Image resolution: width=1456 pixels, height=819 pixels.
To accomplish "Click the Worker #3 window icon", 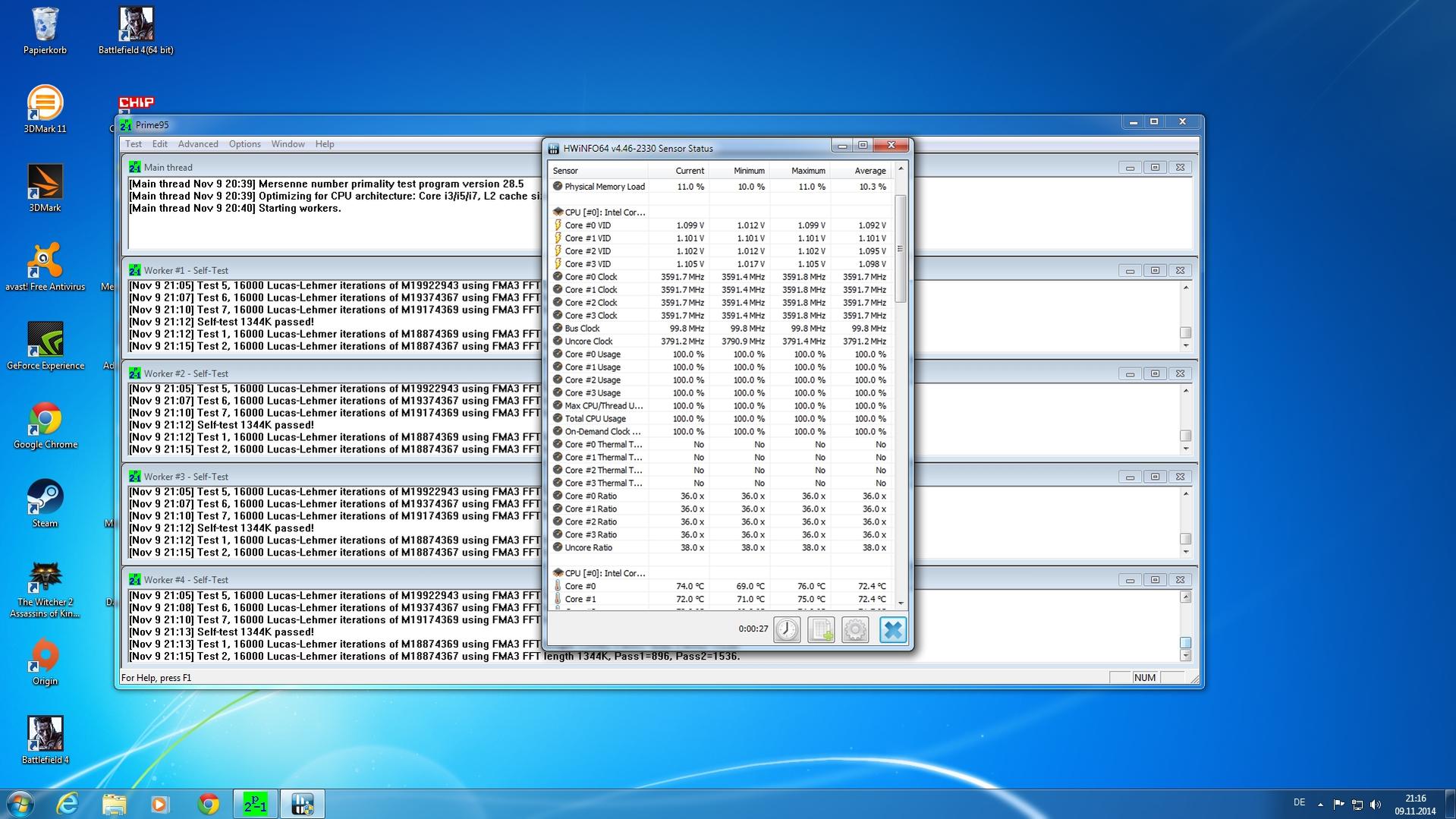I will tap(134, 477).
